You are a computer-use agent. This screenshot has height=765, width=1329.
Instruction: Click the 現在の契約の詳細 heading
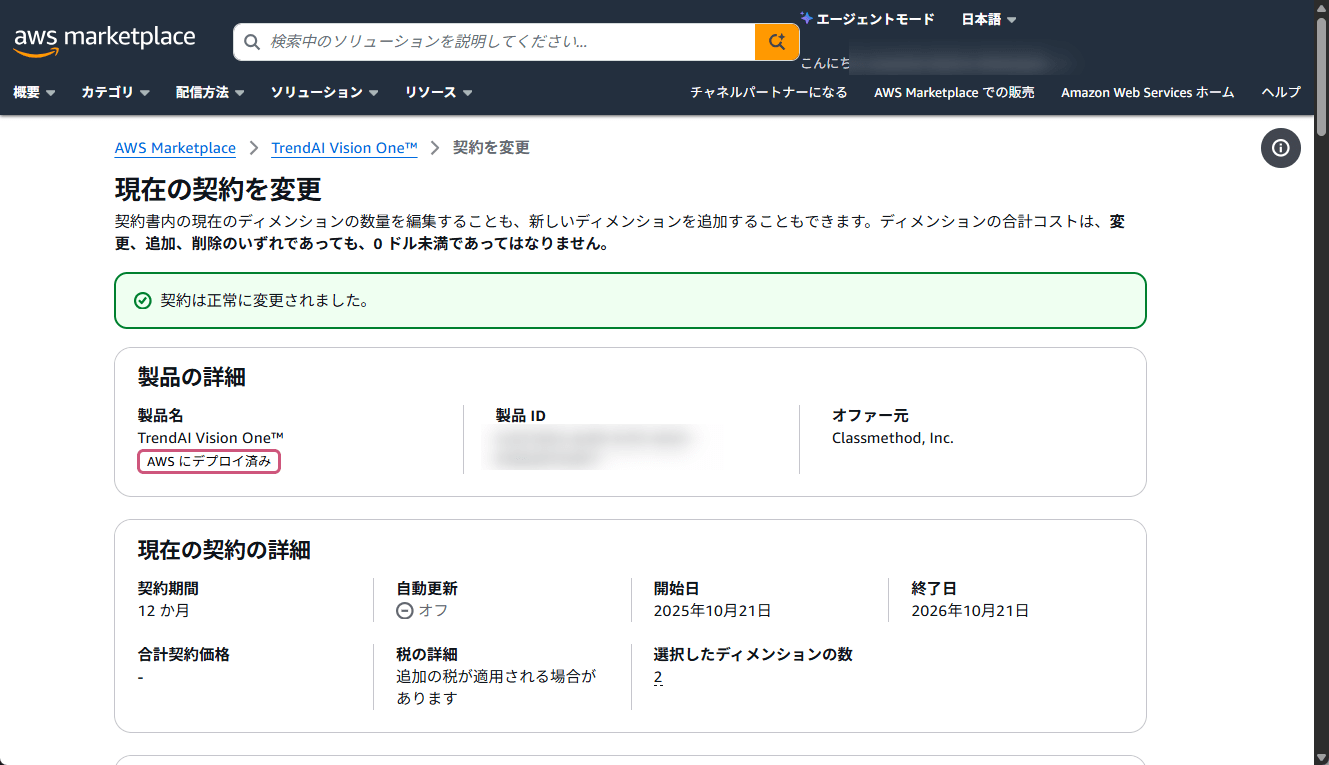(224, 549)
